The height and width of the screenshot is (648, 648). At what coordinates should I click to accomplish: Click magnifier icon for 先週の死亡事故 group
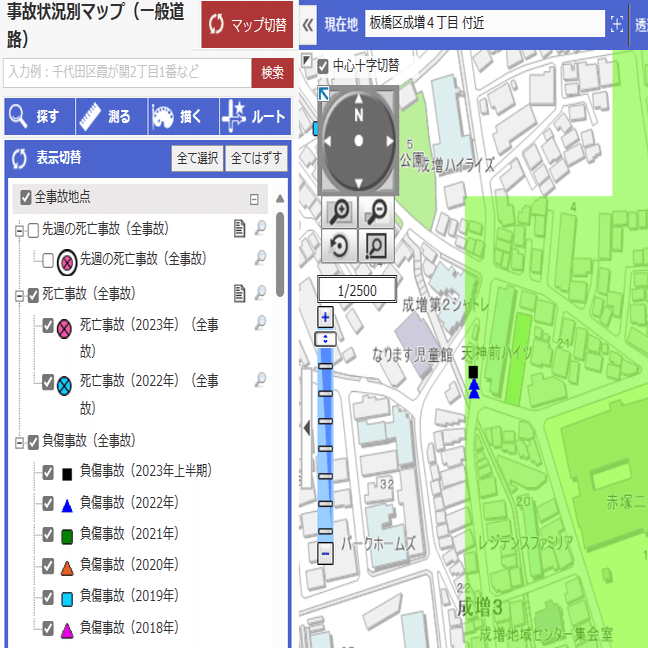260,227
